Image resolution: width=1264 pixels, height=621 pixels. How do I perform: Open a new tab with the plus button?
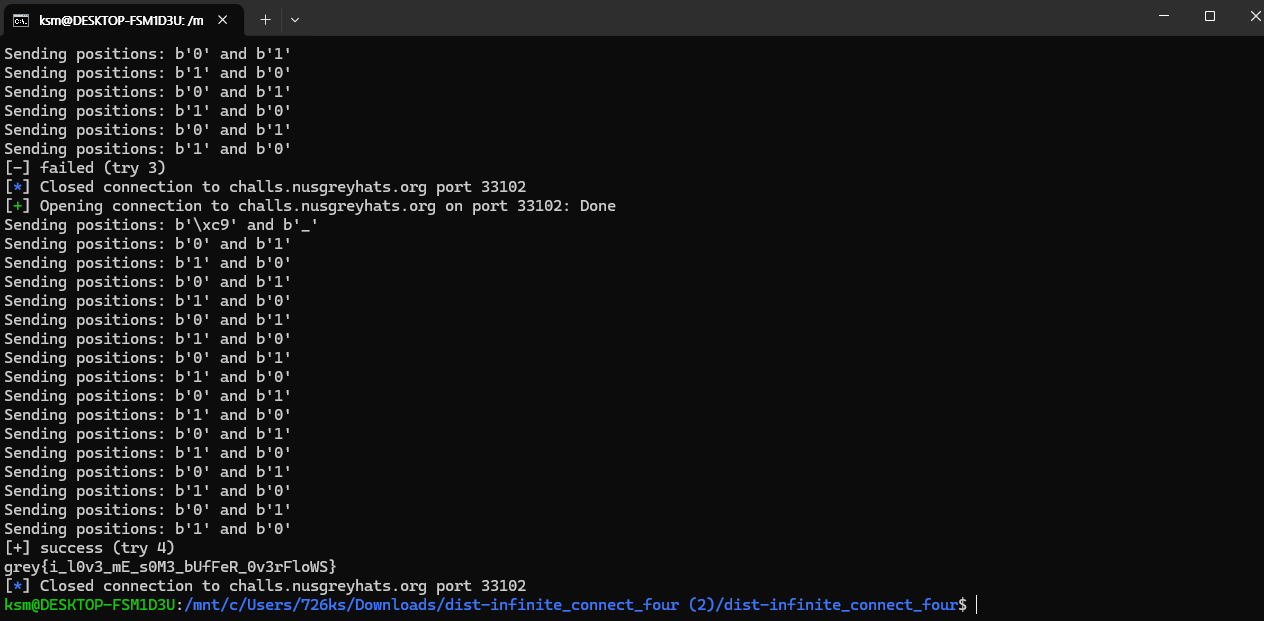click(265, 19)
